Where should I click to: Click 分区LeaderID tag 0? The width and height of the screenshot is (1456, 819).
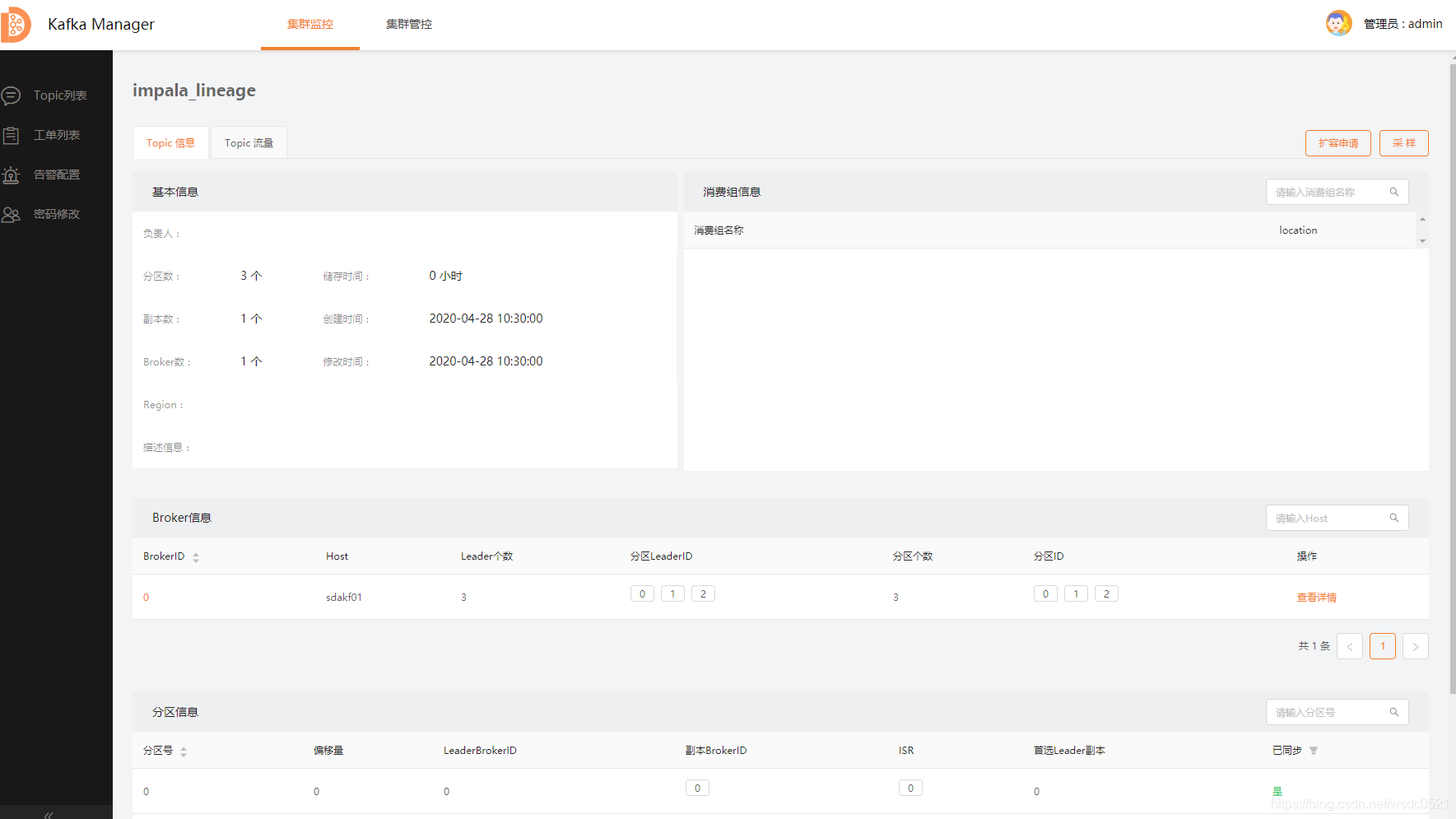point(642,593)
